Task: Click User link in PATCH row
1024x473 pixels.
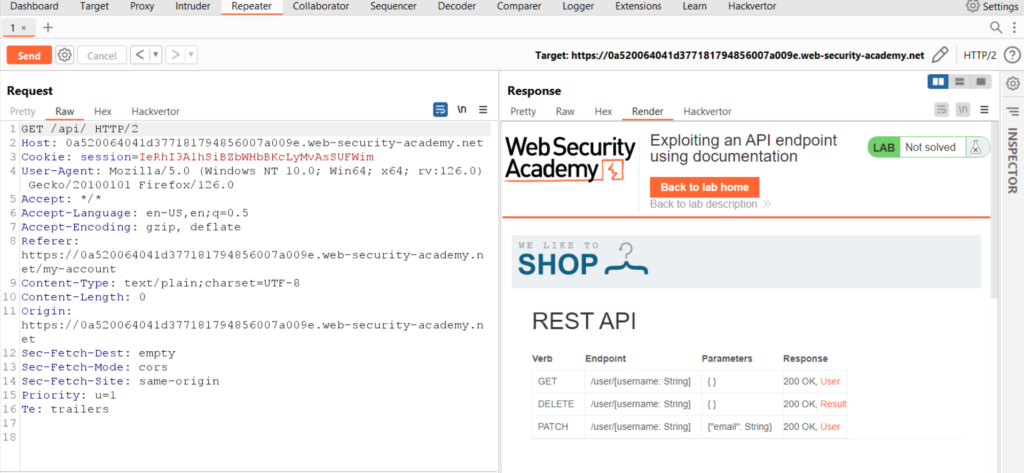Action: [x=830, y=427]
